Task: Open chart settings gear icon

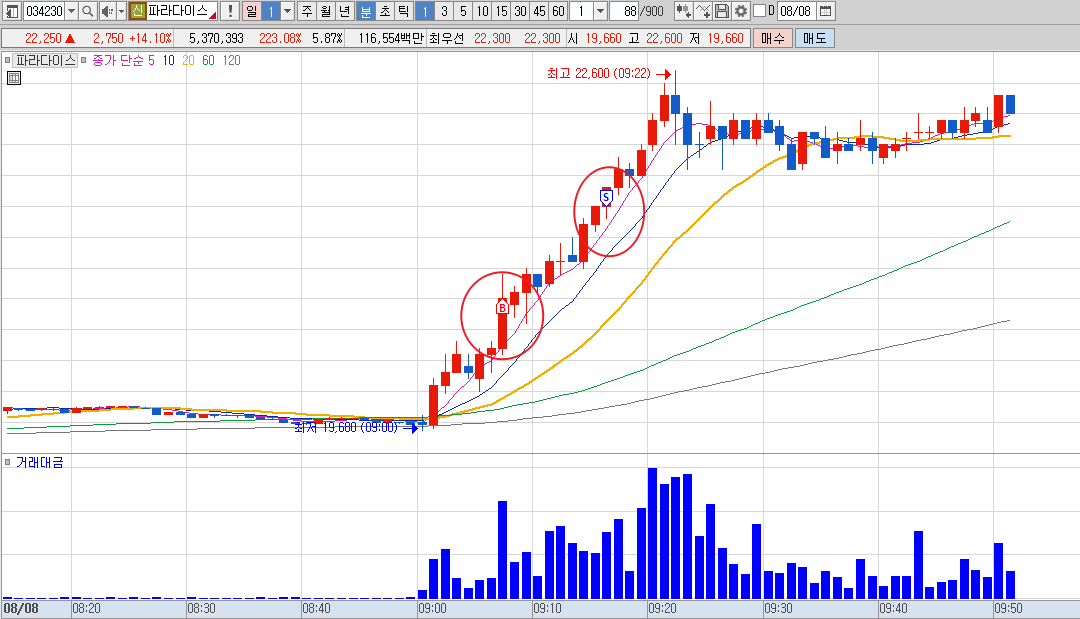Action: 740,11
